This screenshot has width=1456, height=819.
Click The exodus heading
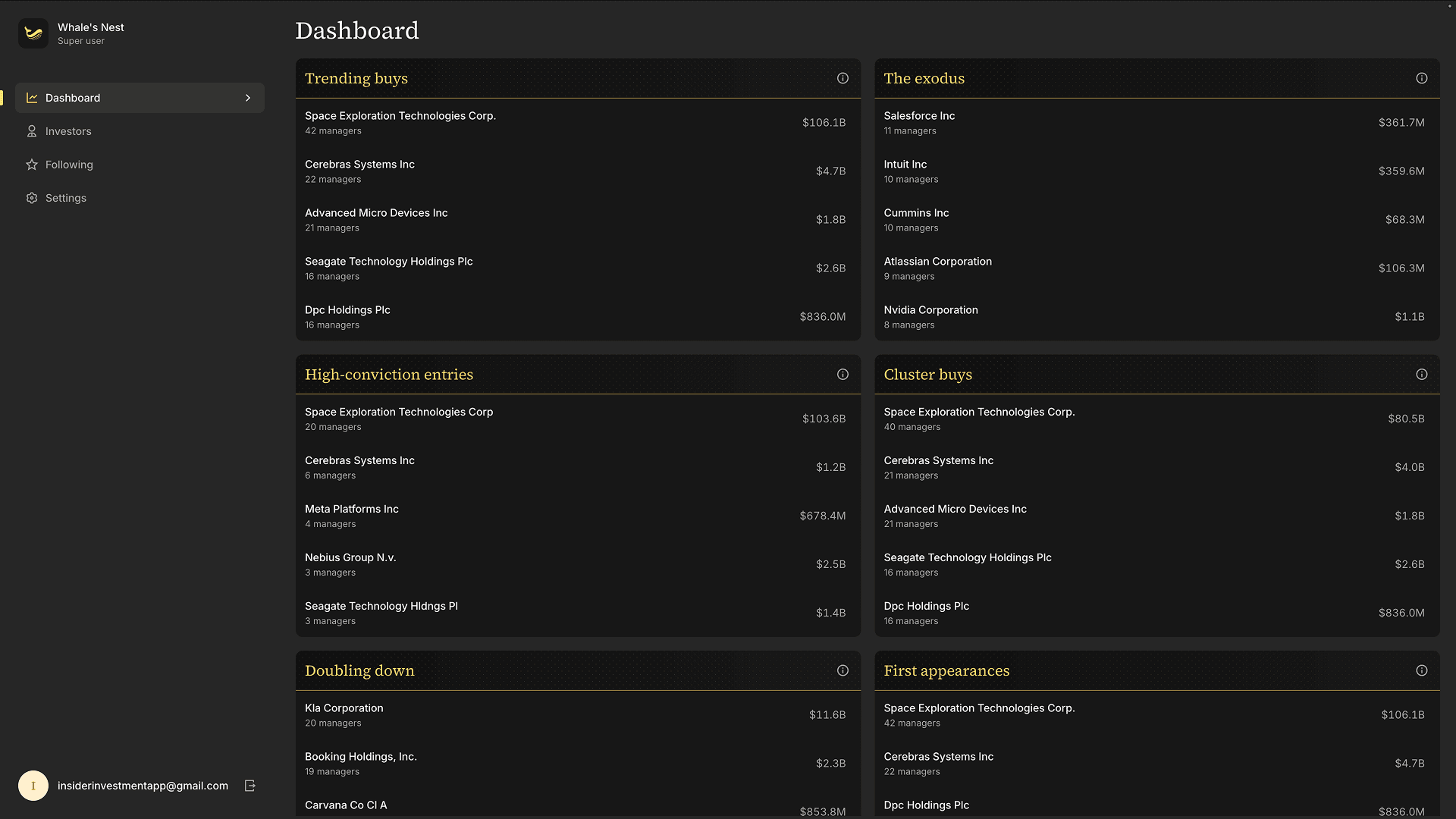[x=924, y=78]
